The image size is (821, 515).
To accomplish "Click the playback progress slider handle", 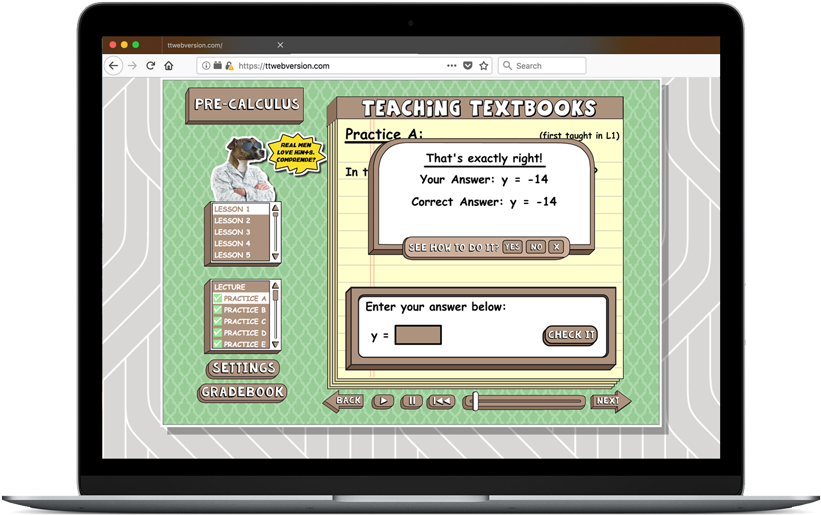I will point(476,401).
